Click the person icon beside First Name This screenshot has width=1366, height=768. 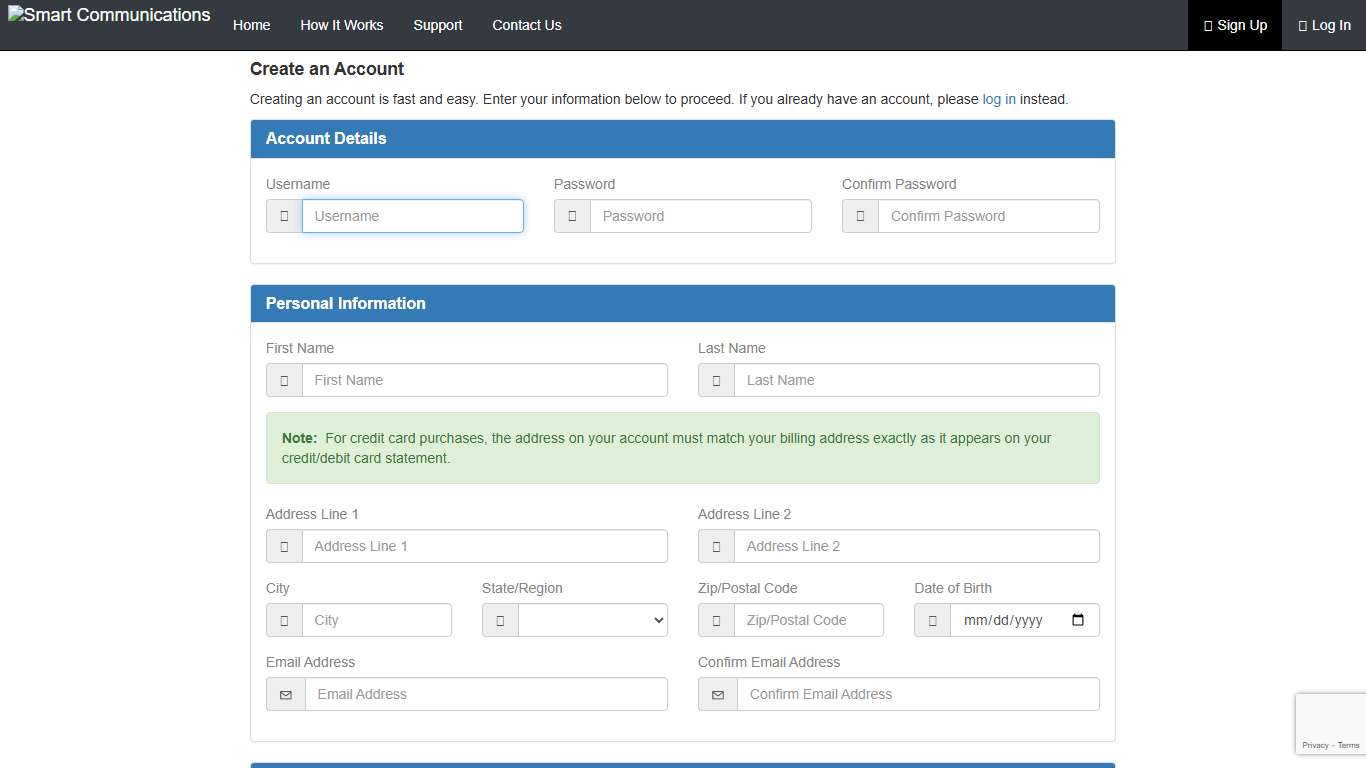tap(283, 380)
